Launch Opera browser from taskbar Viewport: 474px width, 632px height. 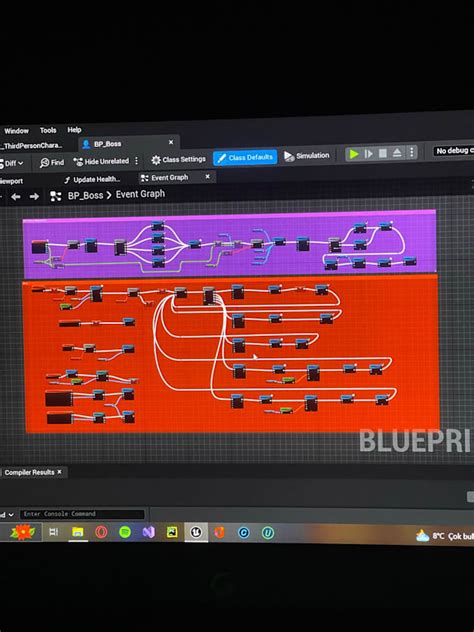[x=101, y=532]
